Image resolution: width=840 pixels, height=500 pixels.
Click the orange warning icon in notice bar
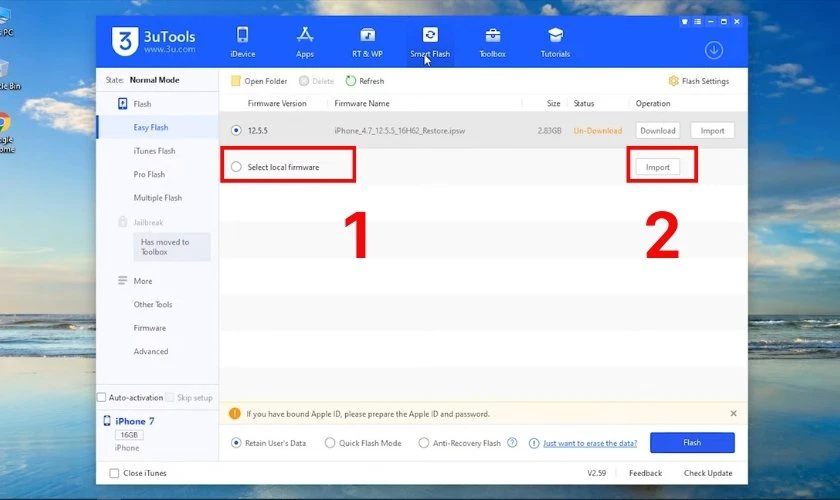(235, 413)
